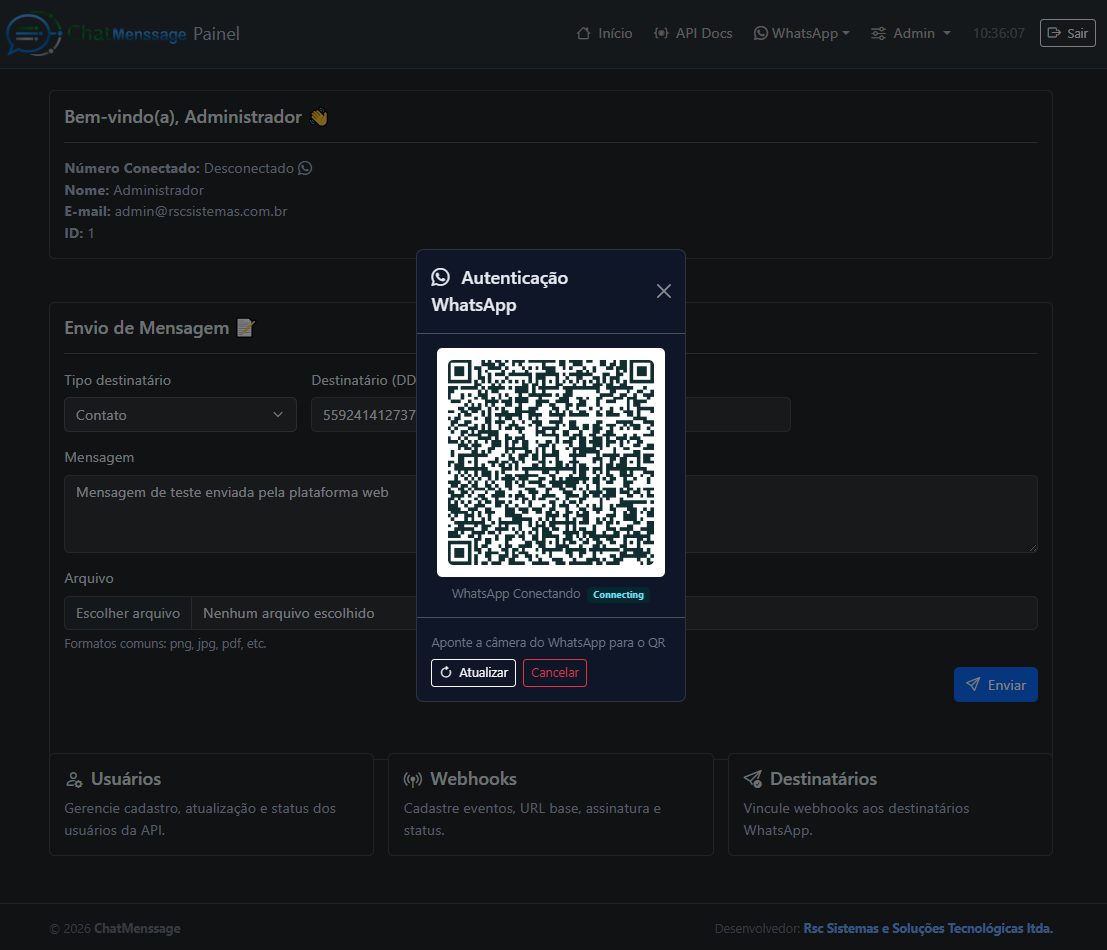The height and width of the screenshot is (950, 1107).
Task: Click the waving hand emoji
Action: pos(319,117)
